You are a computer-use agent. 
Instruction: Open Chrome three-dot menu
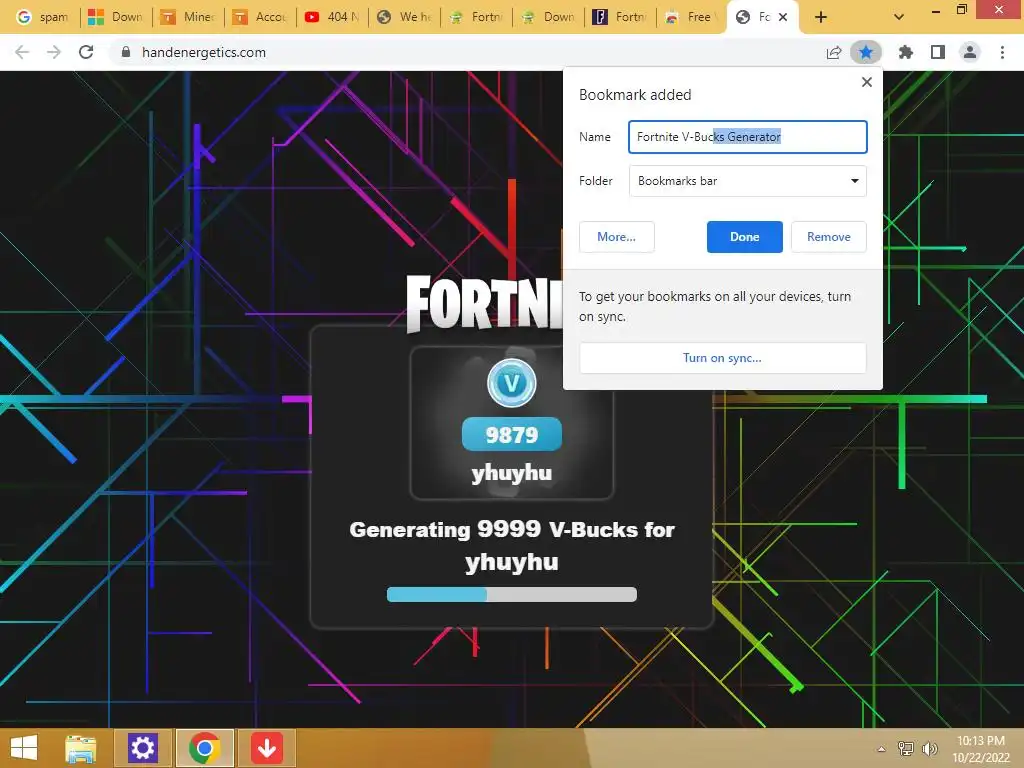point(1002,52)
